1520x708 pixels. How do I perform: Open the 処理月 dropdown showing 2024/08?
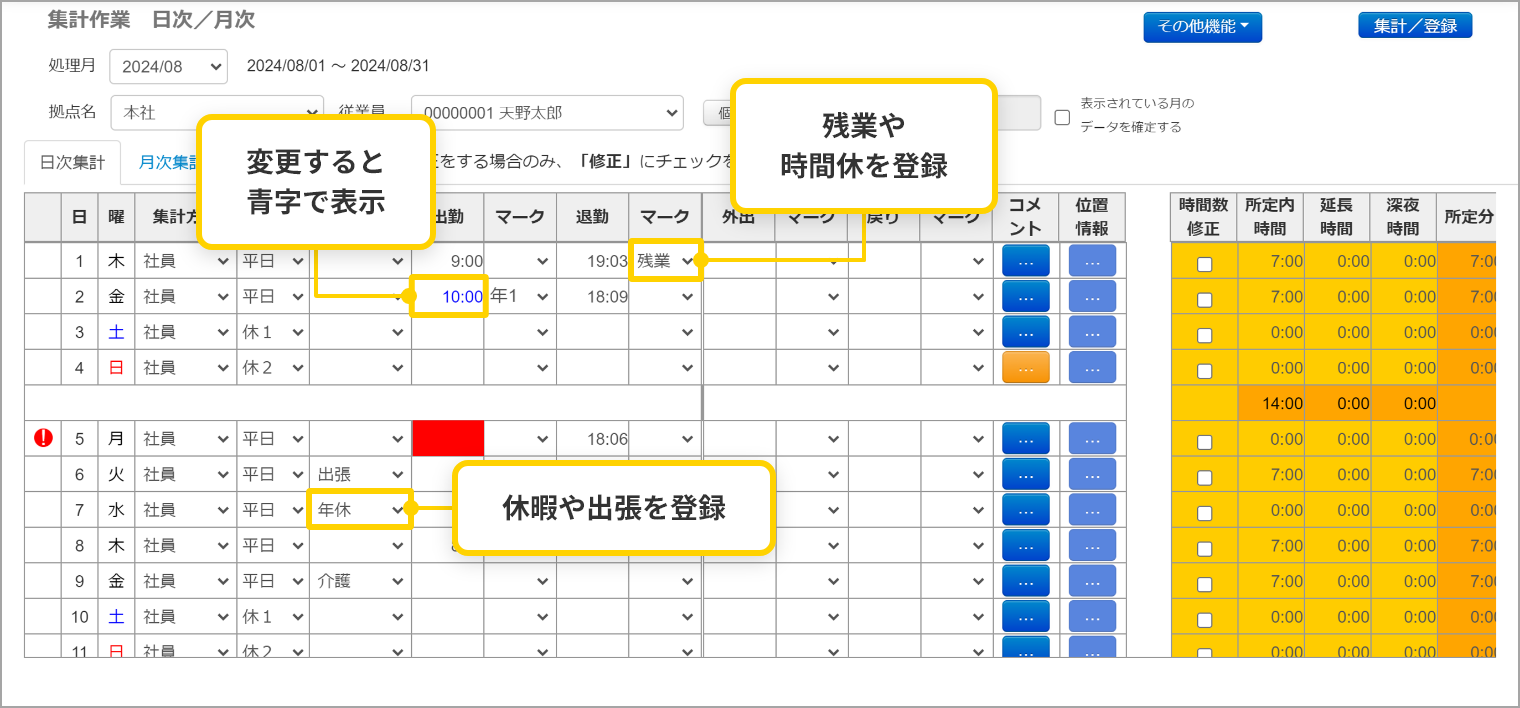pos(168,66)
